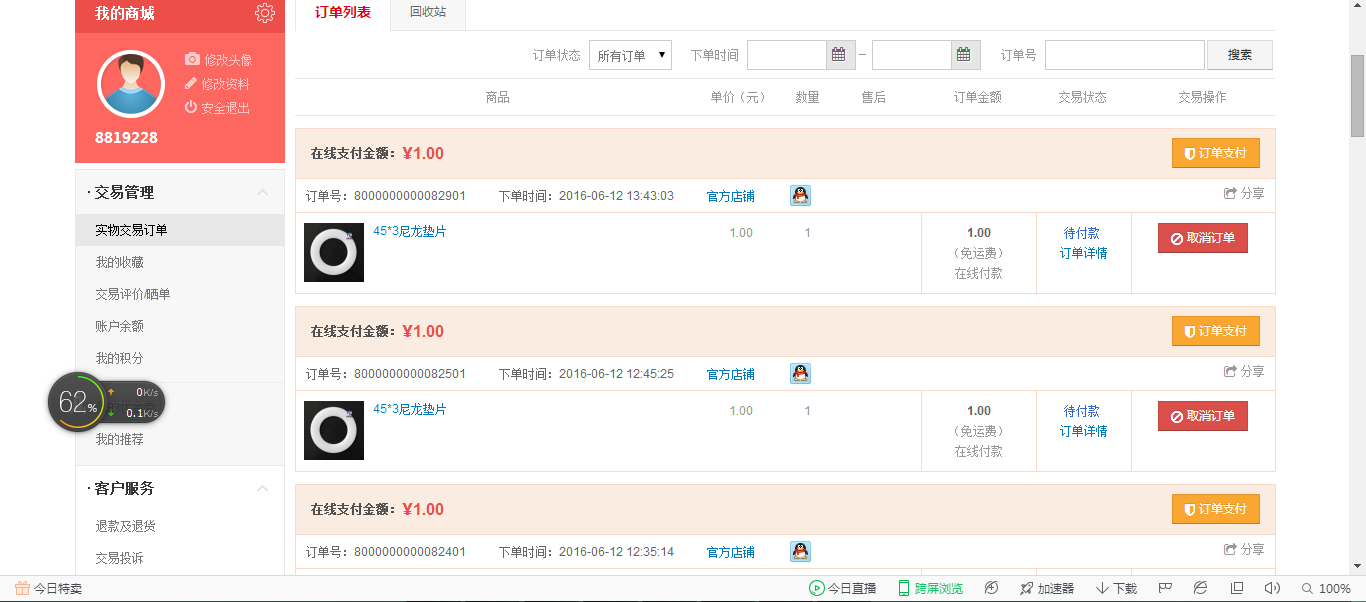
Task: Open the 订单状态 所有订单 dropdown
Action: (x=630, y=55)
